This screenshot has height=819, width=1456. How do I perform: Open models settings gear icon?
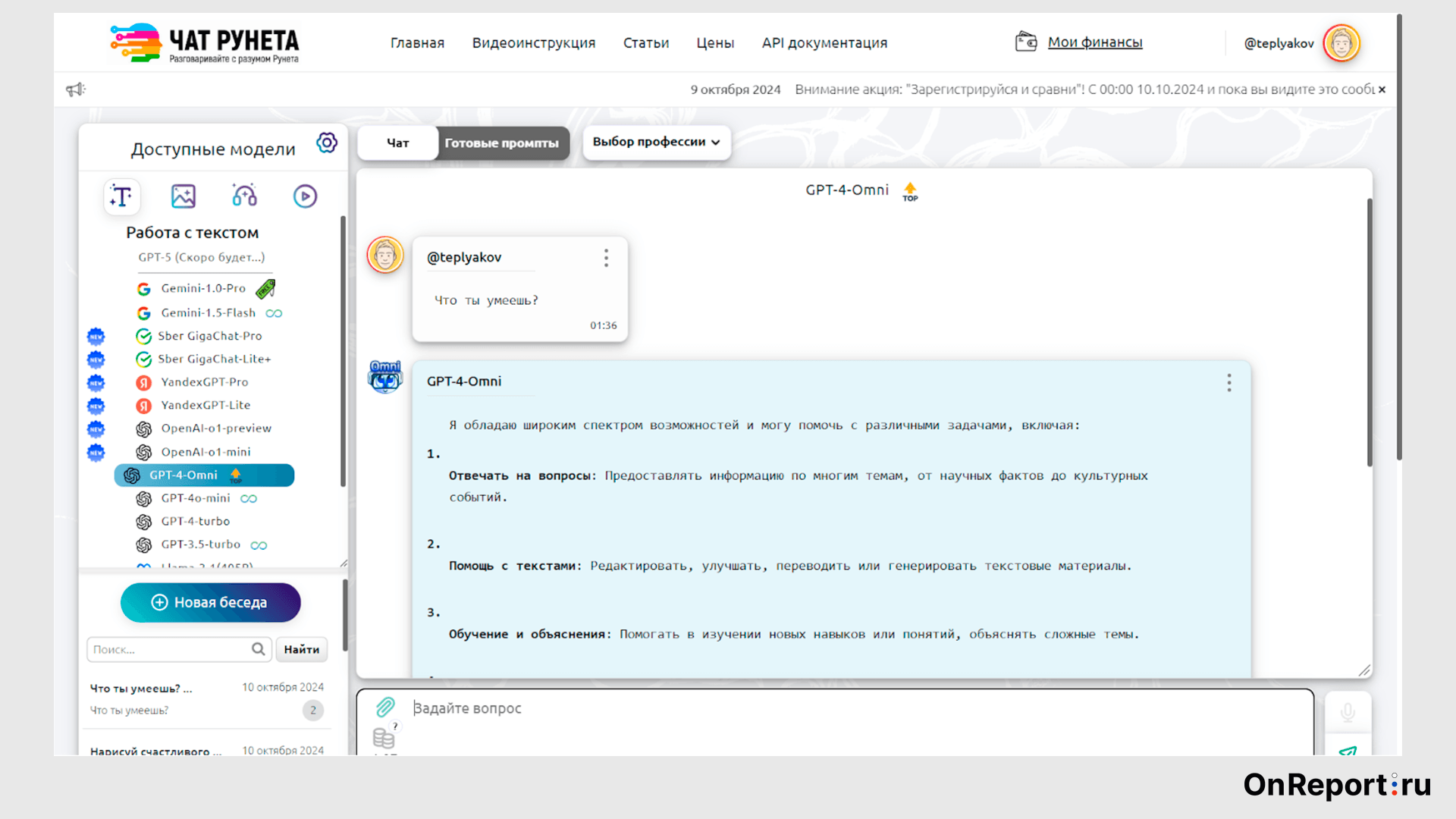[x=327, y=143]
